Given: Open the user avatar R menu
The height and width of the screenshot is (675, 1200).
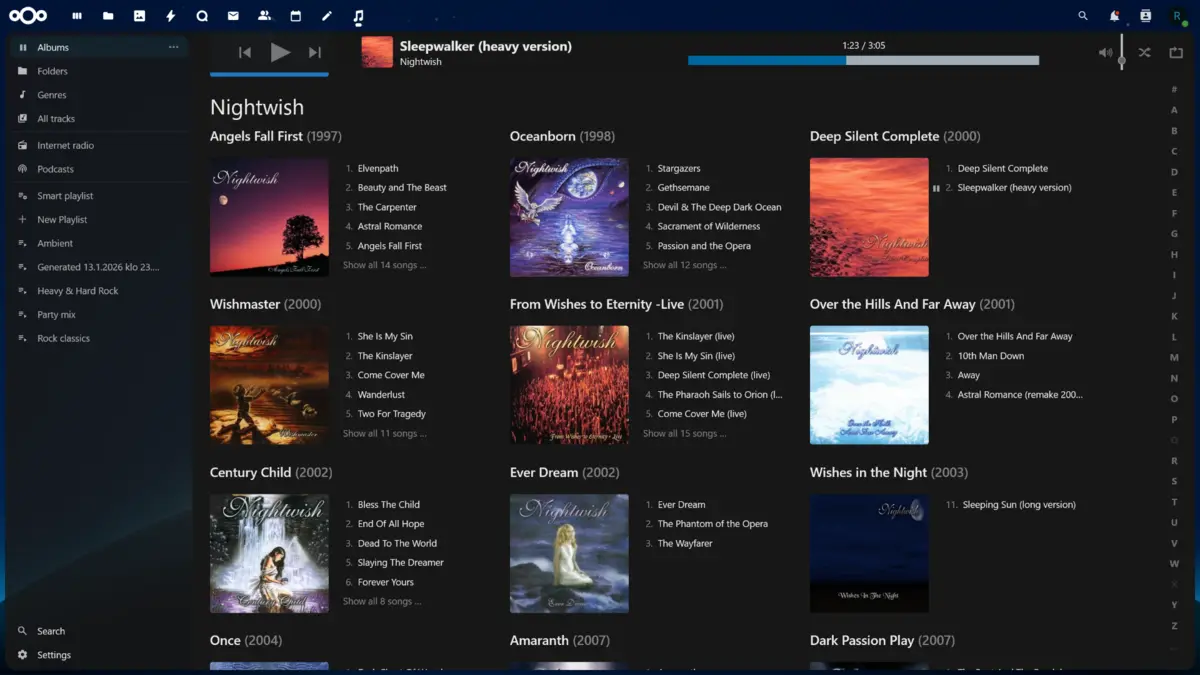Looking at the screenshot, I should coord(1177,16).
